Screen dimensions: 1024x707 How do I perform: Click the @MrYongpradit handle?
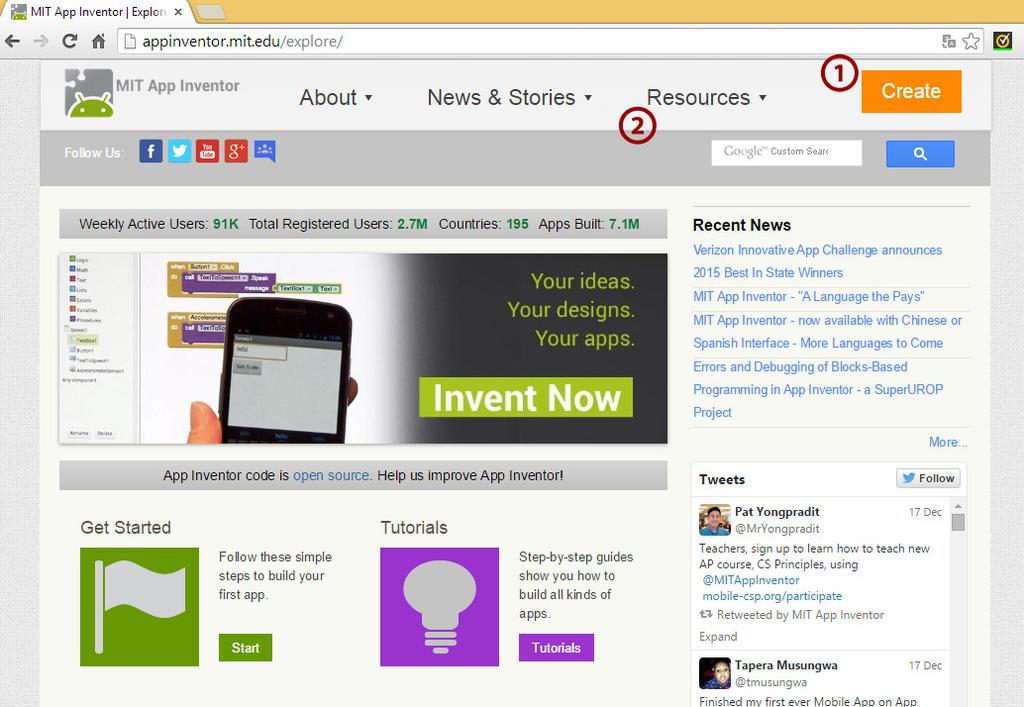pyautogui.click(x=777, y=529)
